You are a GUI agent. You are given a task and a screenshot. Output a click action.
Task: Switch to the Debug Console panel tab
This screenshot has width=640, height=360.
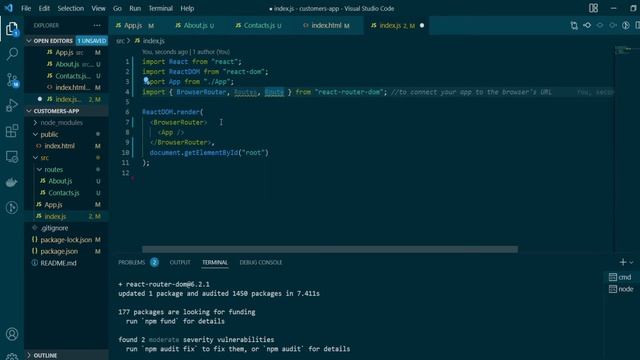point(261,262)
